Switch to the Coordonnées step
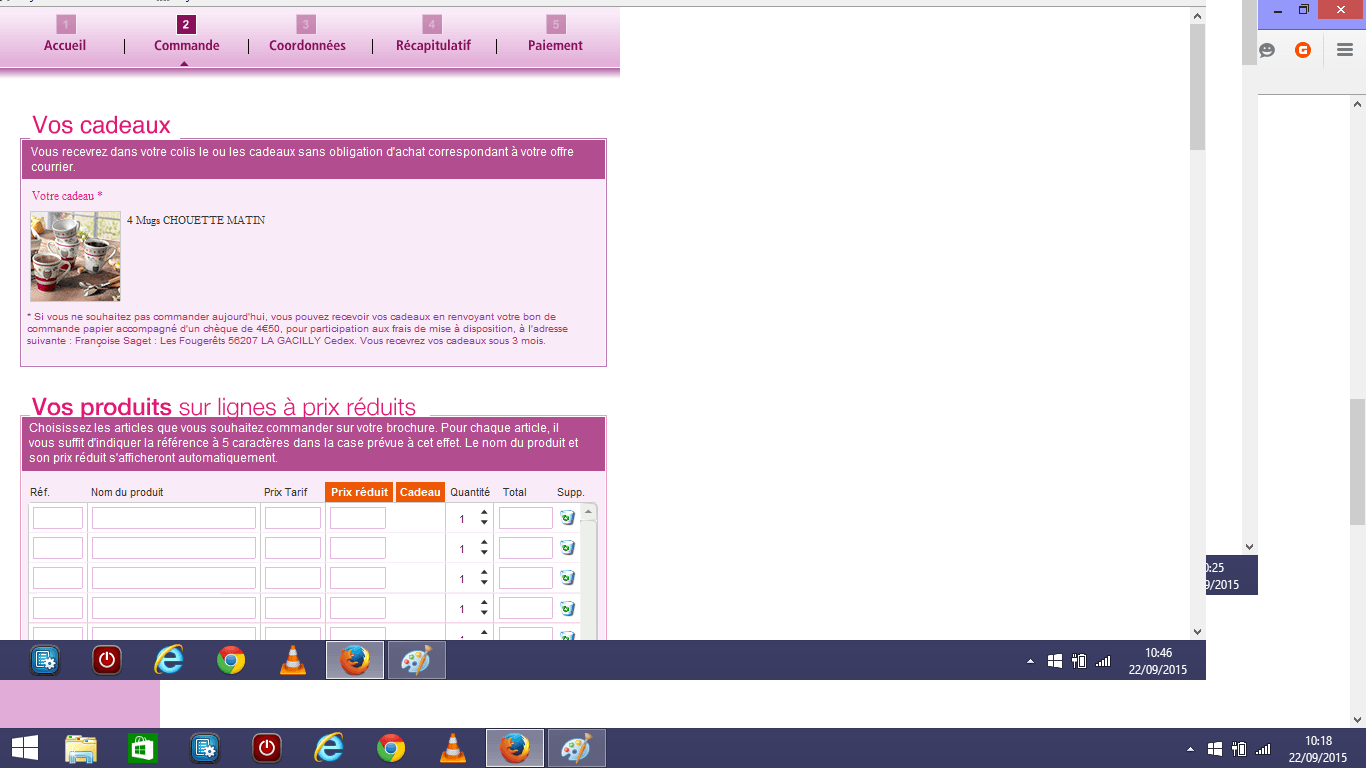The height and width of the screenshot is (768, 1366). pos(307,45)
